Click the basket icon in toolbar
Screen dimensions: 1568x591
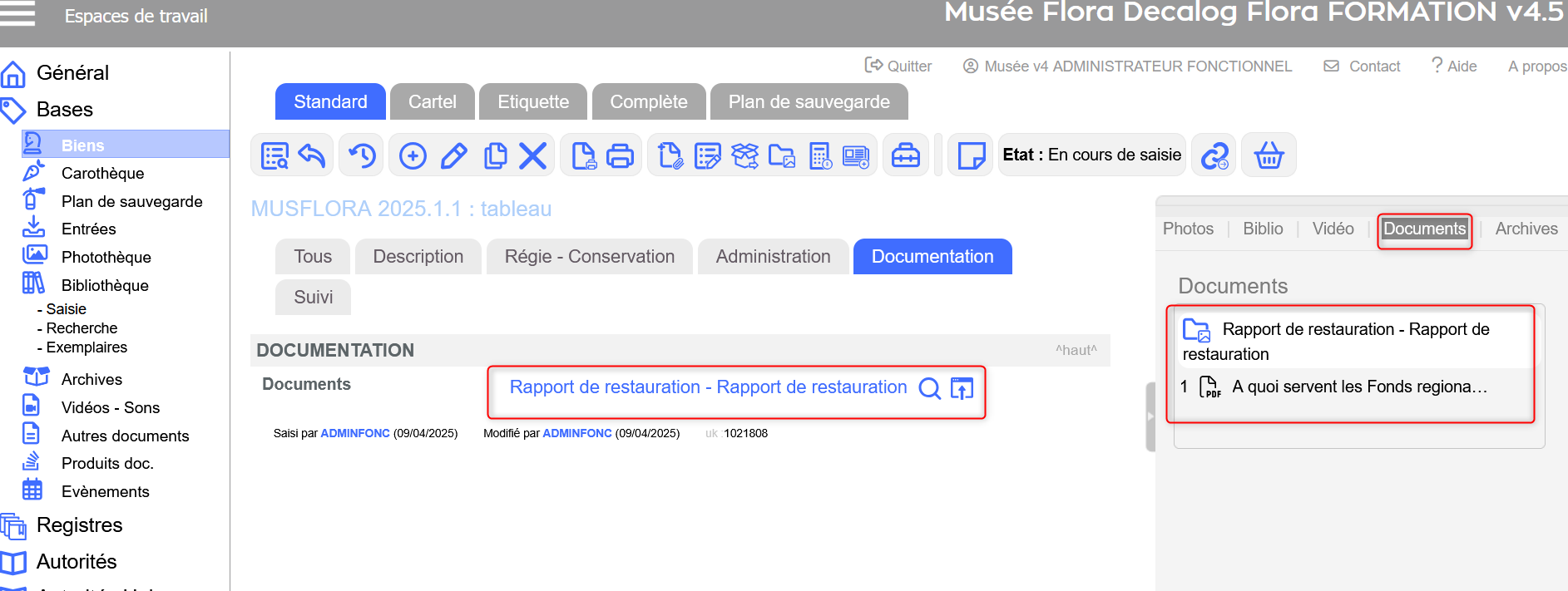coord(1268,155)
